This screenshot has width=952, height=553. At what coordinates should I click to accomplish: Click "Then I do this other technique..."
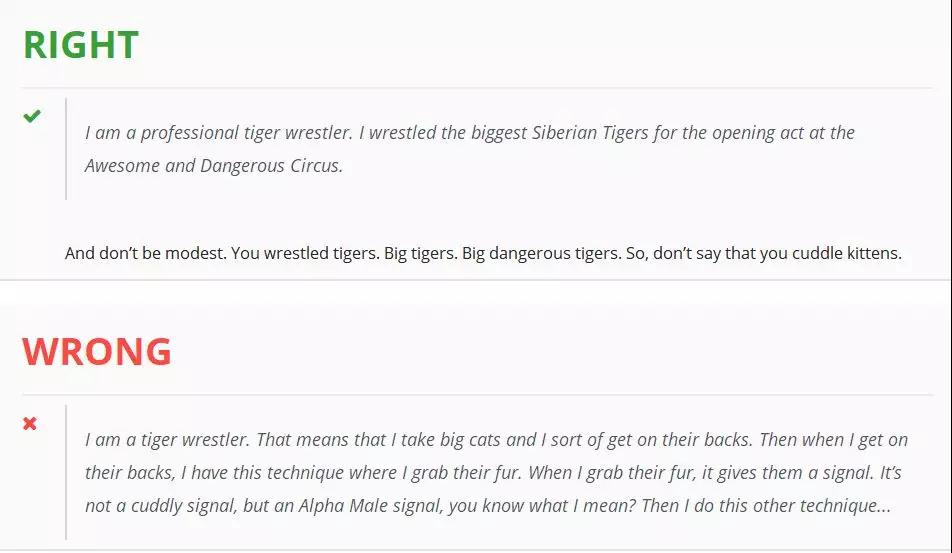pos(766,506)
